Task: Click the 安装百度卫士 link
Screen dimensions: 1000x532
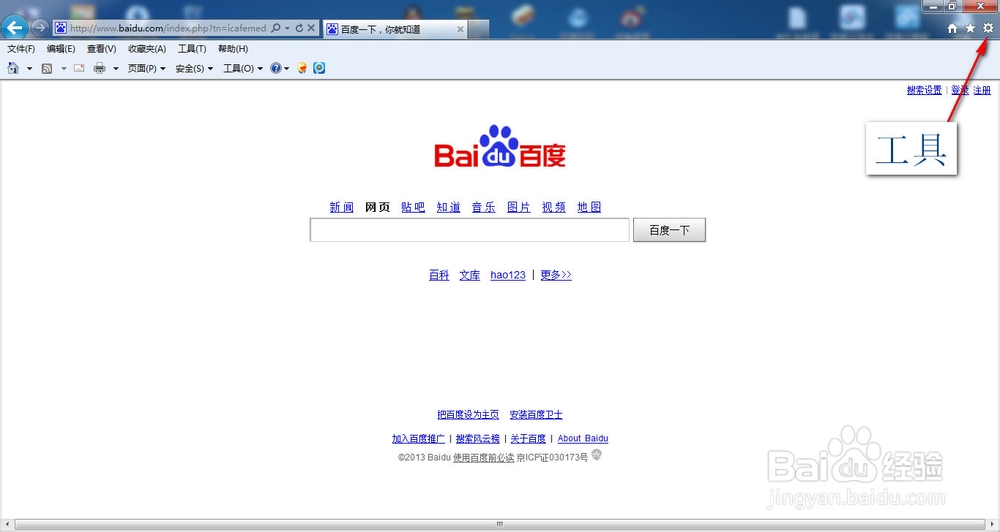Action: tap(536, 415)
